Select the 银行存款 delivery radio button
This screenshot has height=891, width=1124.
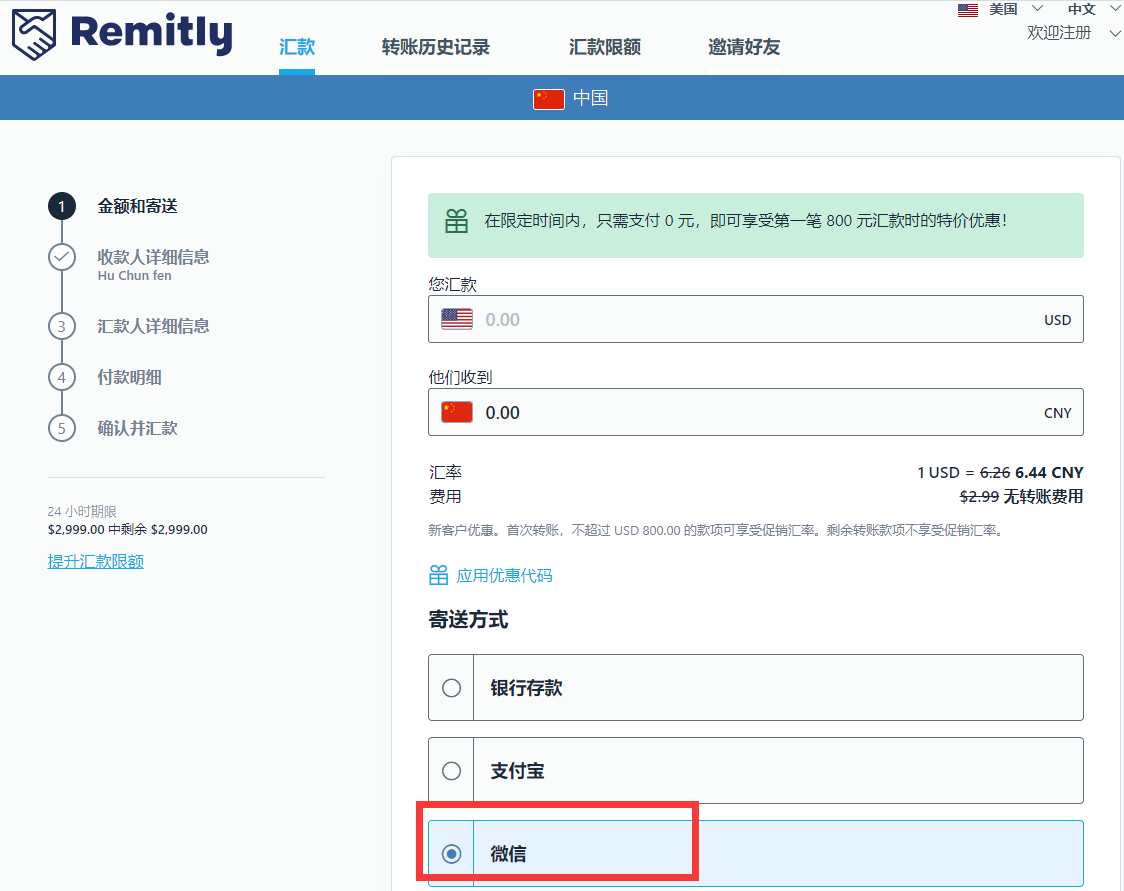(x=452, y=688)
